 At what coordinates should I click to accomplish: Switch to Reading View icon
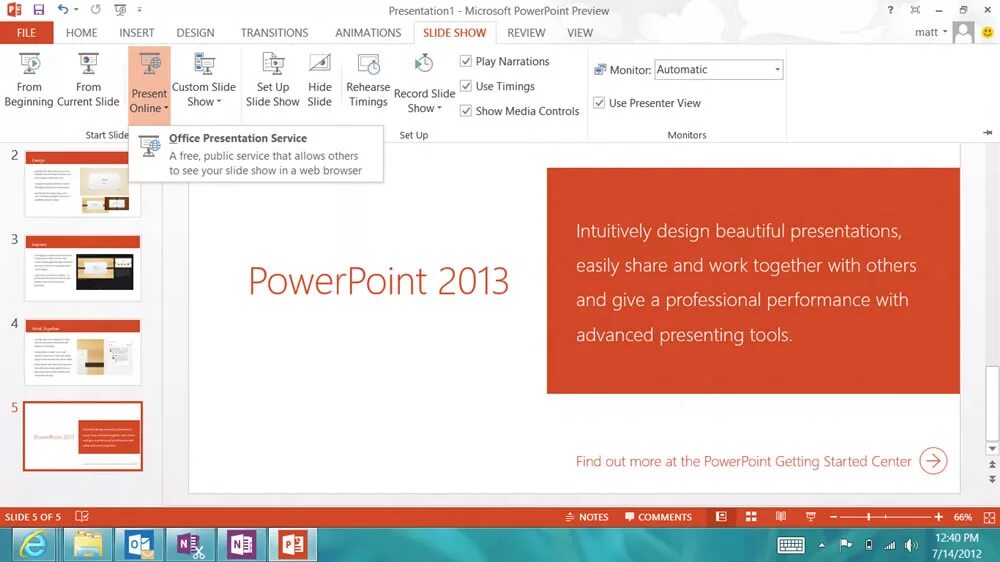(x=781, y=517)
